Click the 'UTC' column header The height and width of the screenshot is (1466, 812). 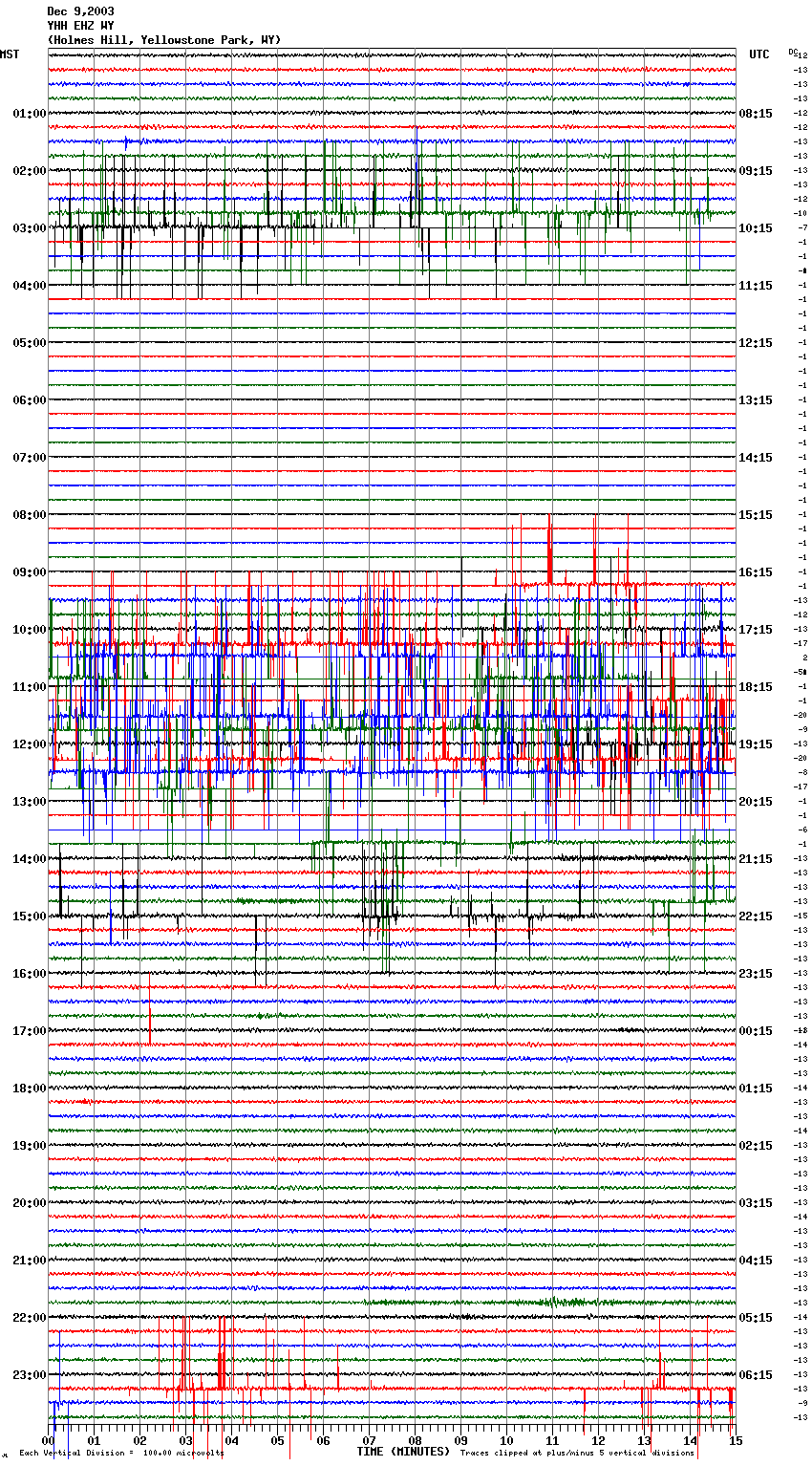coord(759,54)
